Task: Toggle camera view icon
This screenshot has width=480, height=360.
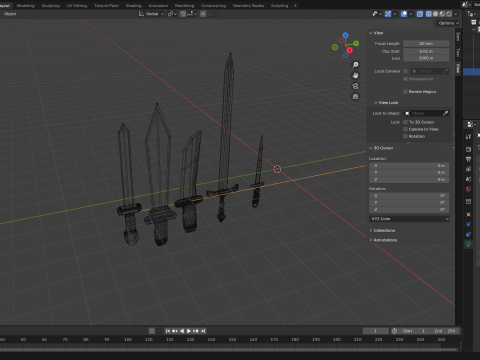Action: pyautogui.click(x=355, y=86)
